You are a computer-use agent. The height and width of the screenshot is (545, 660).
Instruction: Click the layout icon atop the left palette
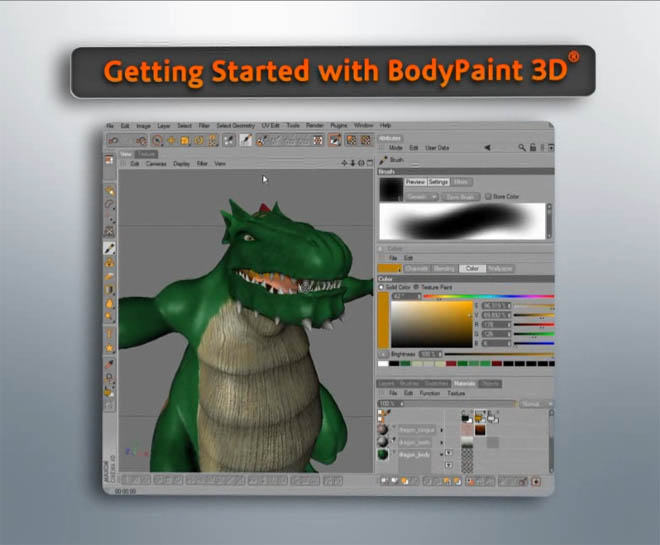tap(109, 160)
